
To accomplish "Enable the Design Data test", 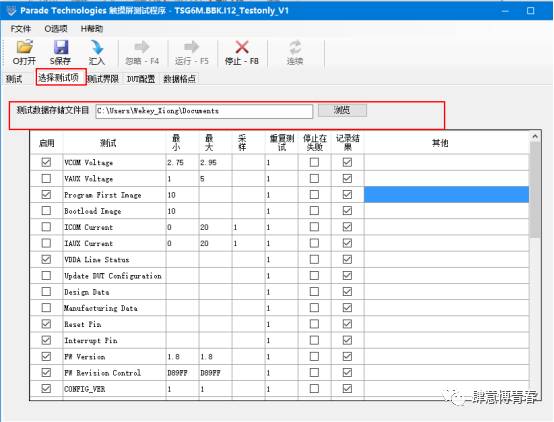I will [46, 292].
